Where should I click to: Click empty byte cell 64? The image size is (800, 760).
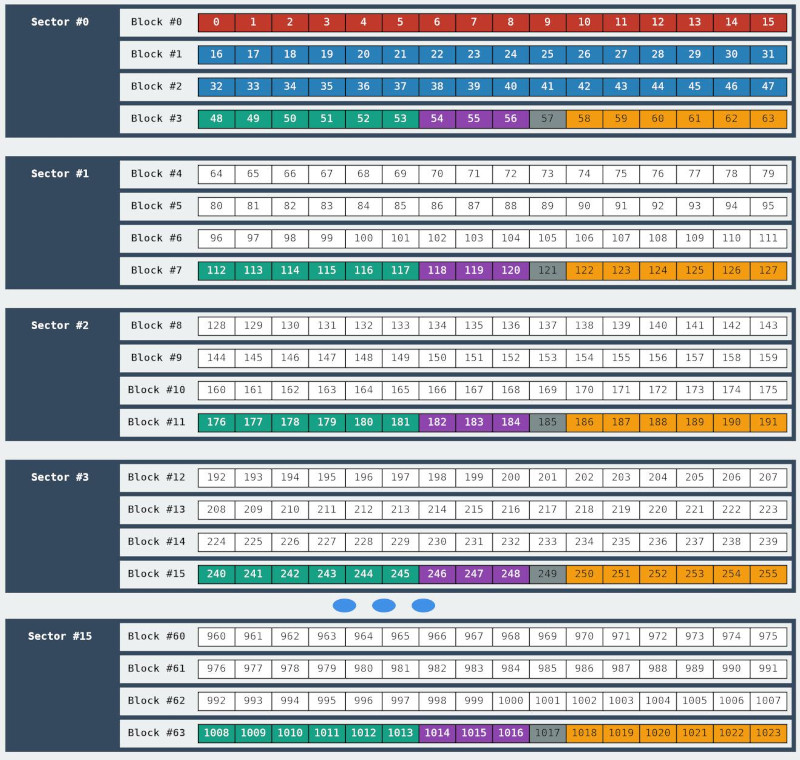pyautogui.click(x=216, y=174)
